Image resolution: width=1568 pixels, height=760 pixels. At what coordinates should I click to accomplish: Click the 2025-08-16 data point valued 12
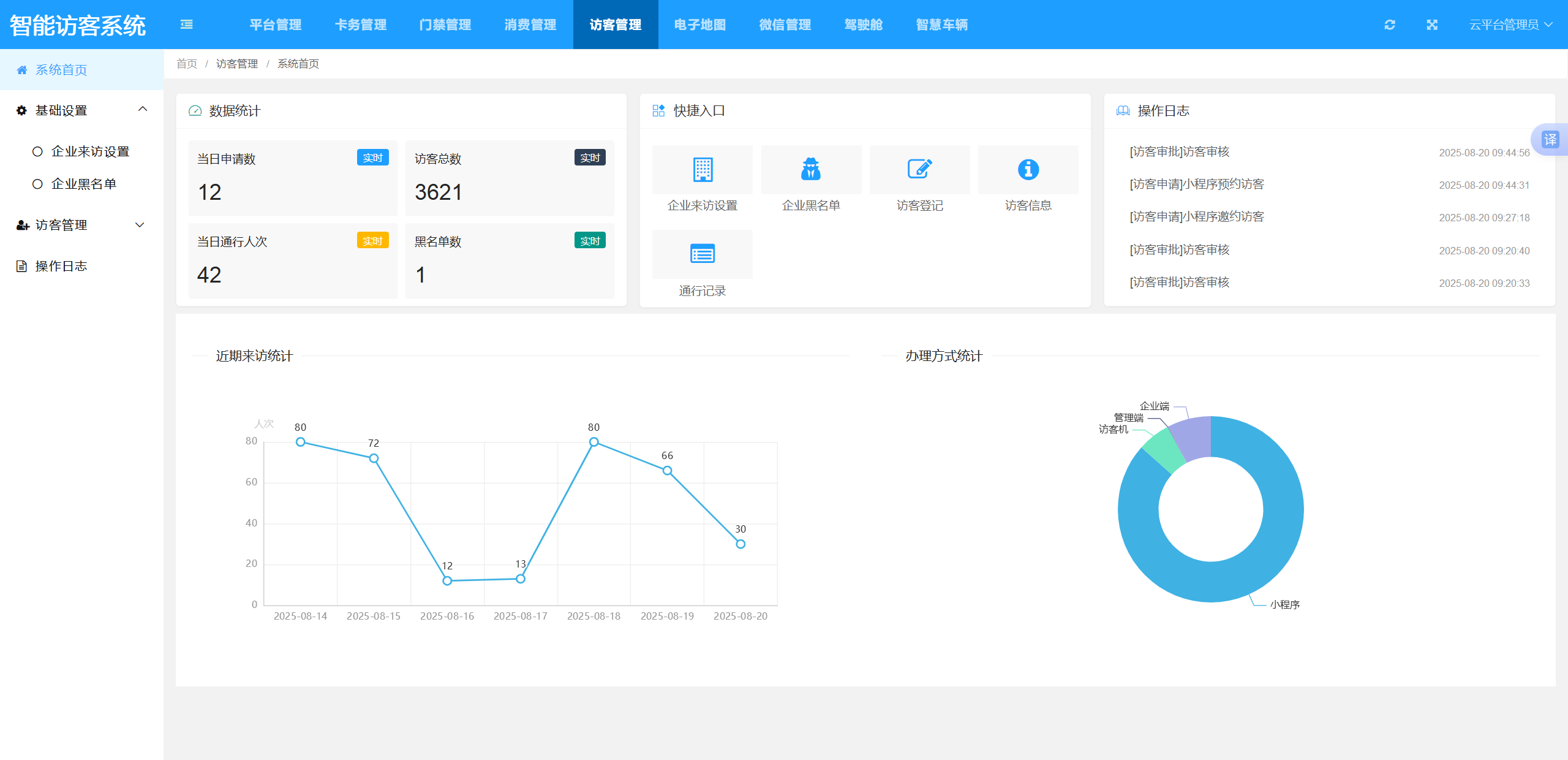tap(447, 580)
